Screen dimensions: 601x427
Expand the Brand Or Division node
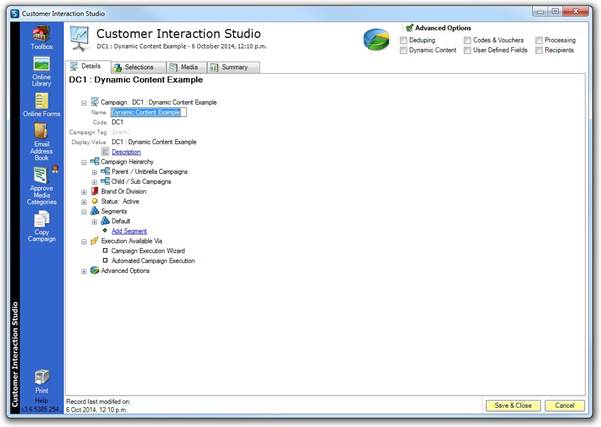click(x=84, y=192)
